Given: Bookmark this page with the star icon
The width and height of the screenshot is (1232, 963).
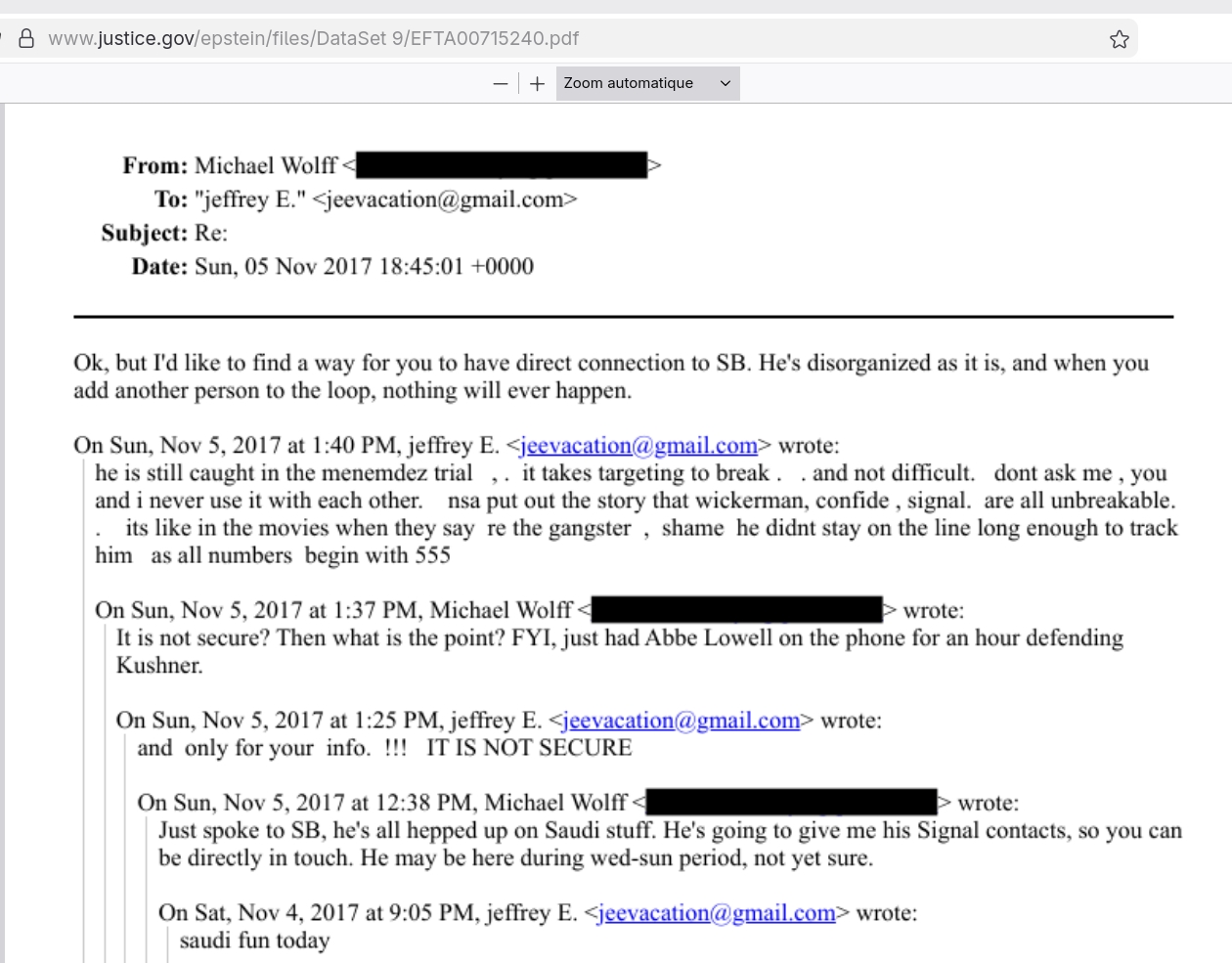Looking at the screenshot, I should pyautogui.click(x=1120, y=39).
